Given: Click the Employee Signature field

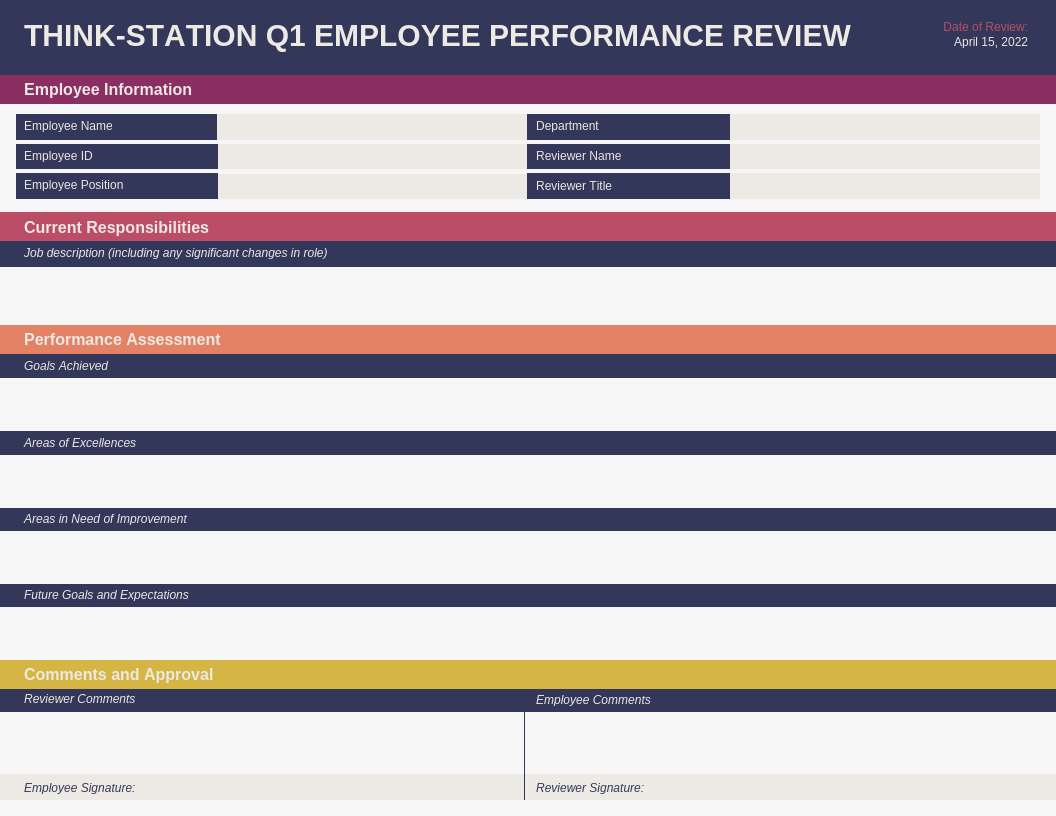Looking at the screenshot, I should [262, 788].
